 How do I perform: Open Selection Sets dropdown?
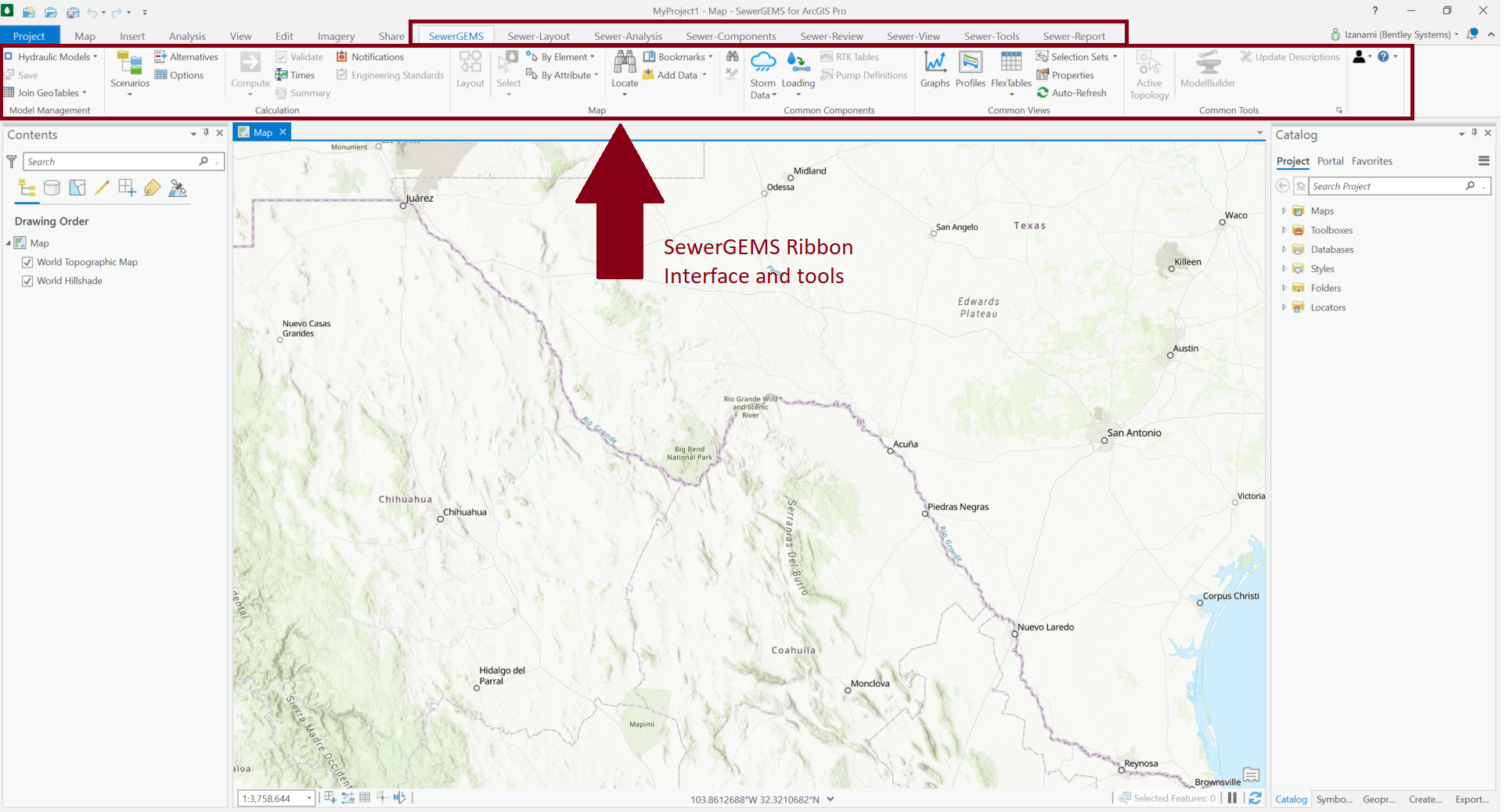1077,57
